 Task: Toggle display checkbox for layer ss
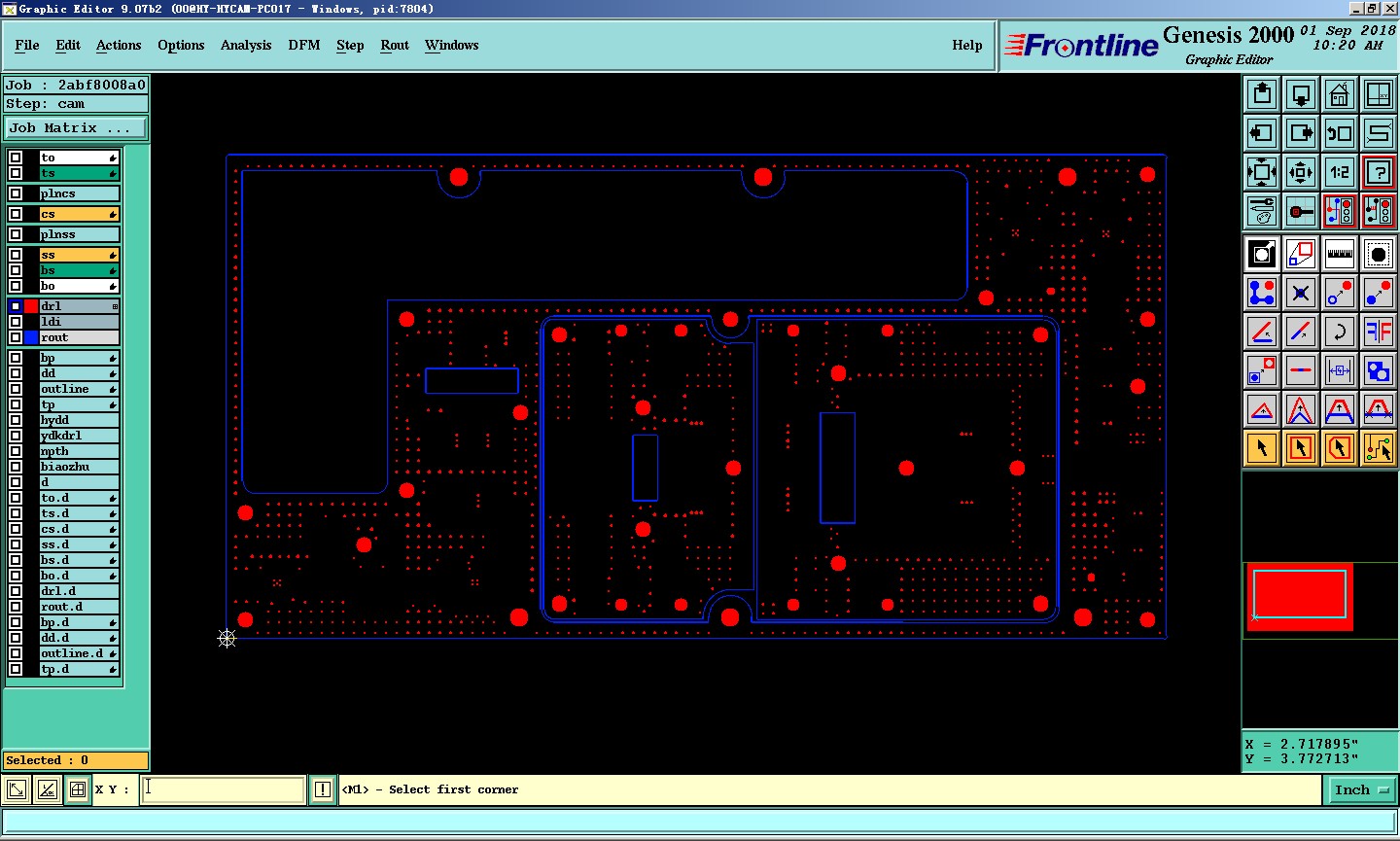click(x=16, y=255)
